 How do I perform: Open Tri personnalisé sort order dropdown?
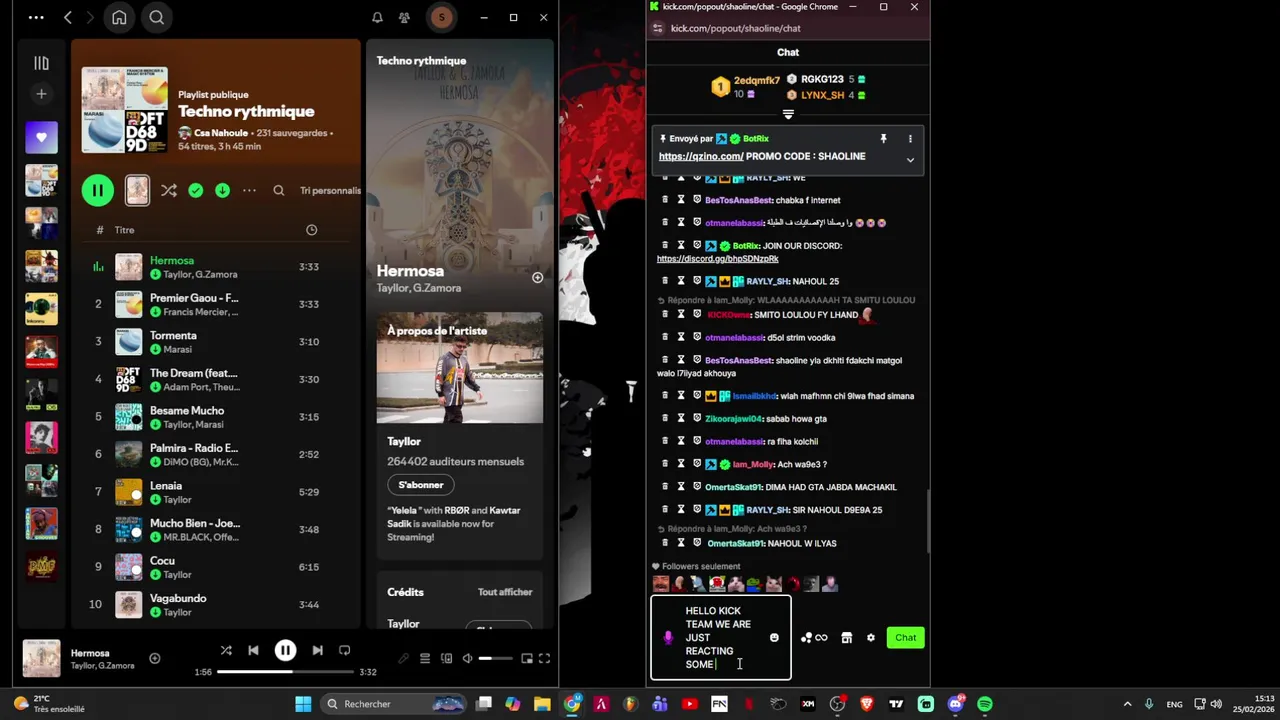click(330, 190)
